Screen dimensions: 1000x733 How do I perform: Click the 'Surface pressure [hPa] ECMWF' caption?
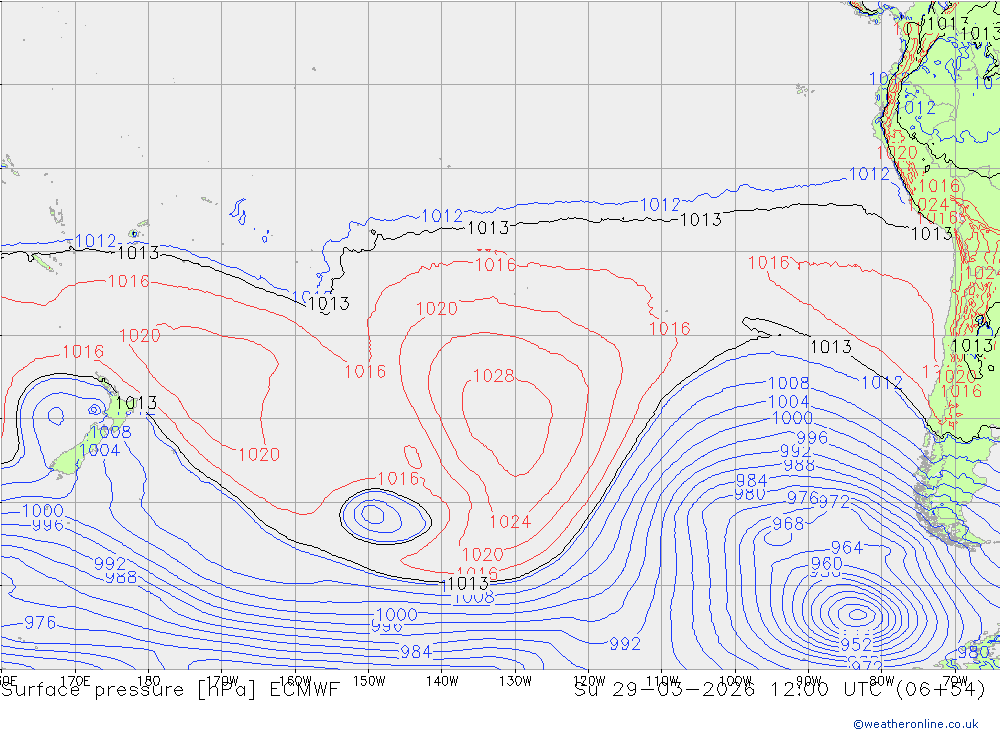click(170, 690)
